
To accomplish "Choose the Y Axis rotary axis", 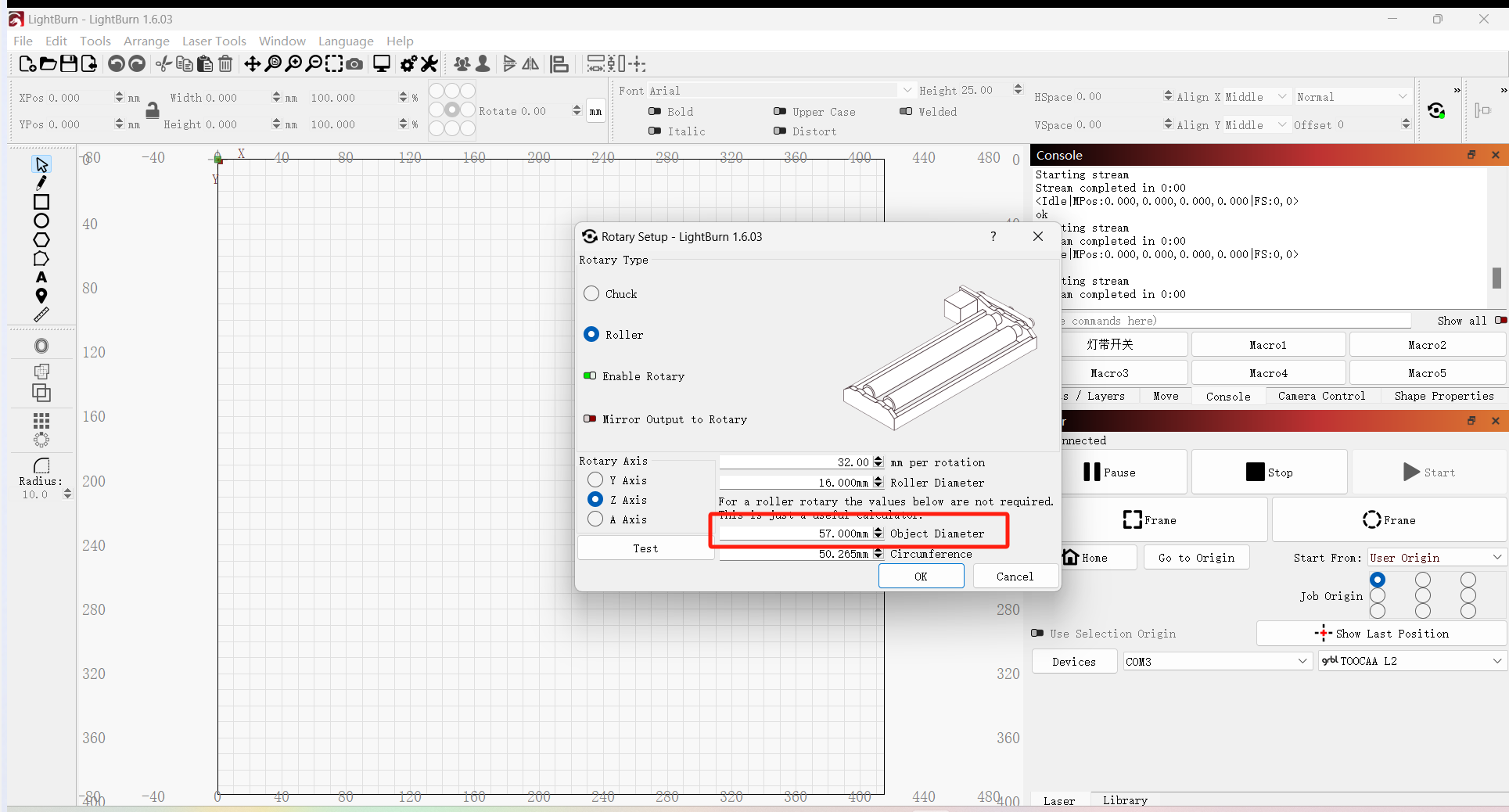I will tap(595, 480).
